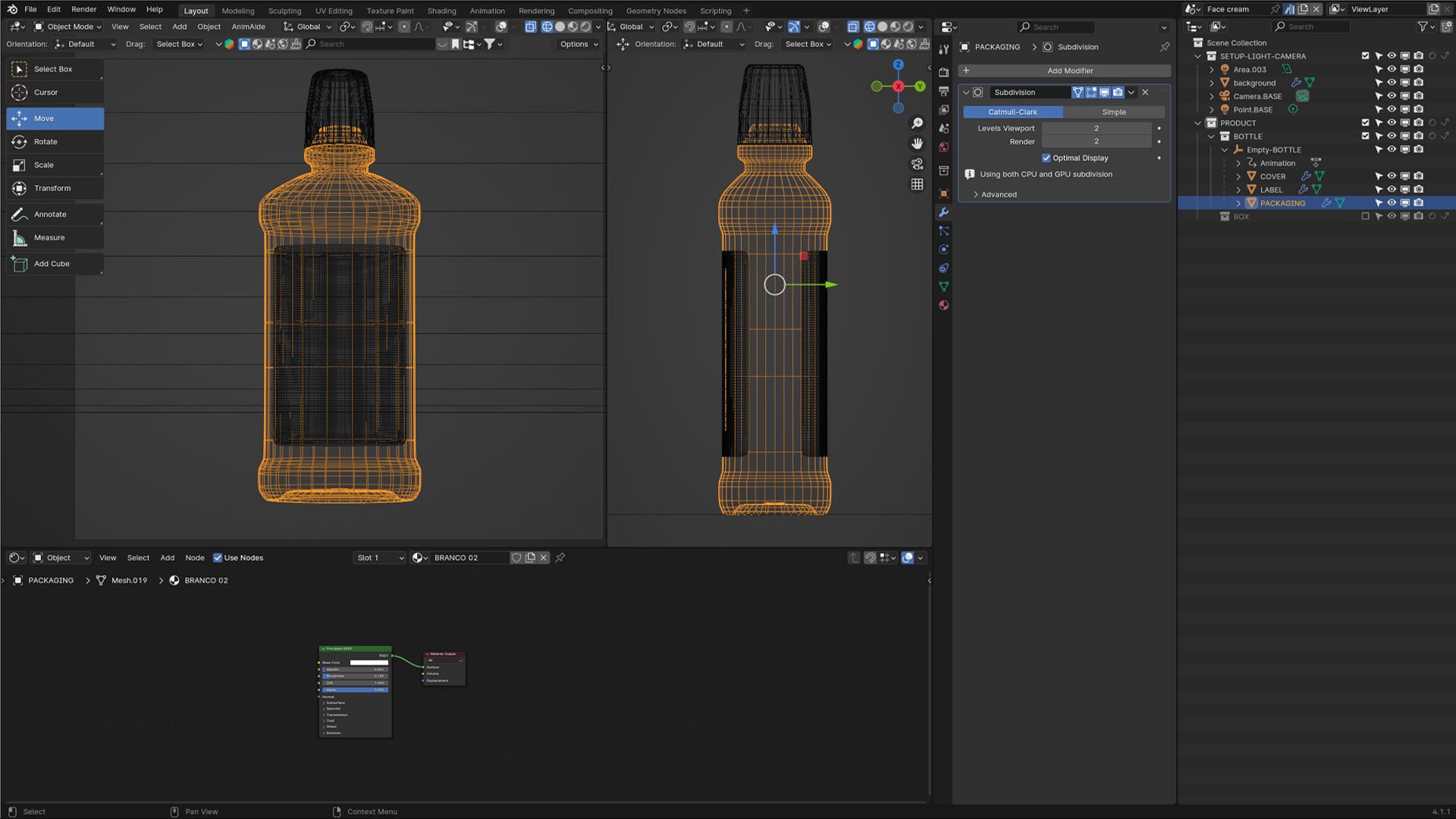Image resolution: width=1456 pixels, height=819 pixels.
Task: Select Catmull-Clark subdivision type
Action: click(1012, 112)
